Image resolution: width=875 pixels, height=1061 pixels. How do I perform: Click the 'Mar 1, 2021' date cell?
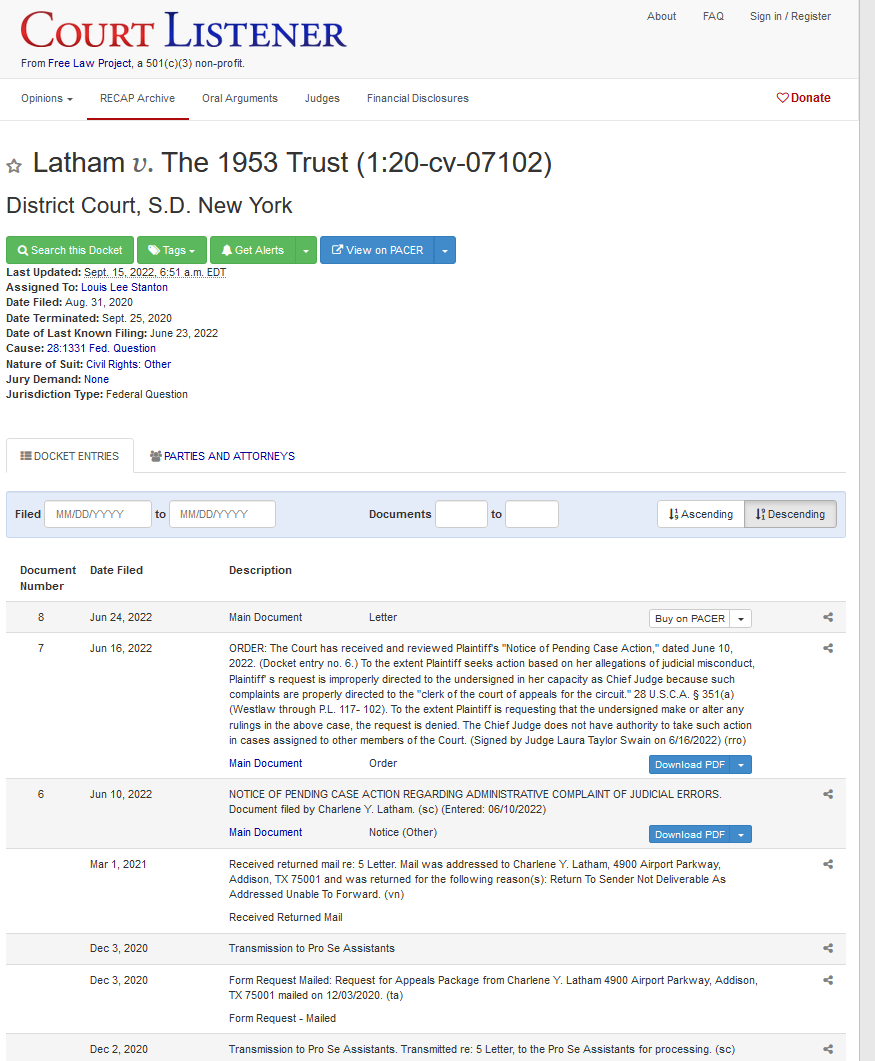[118, 864]
